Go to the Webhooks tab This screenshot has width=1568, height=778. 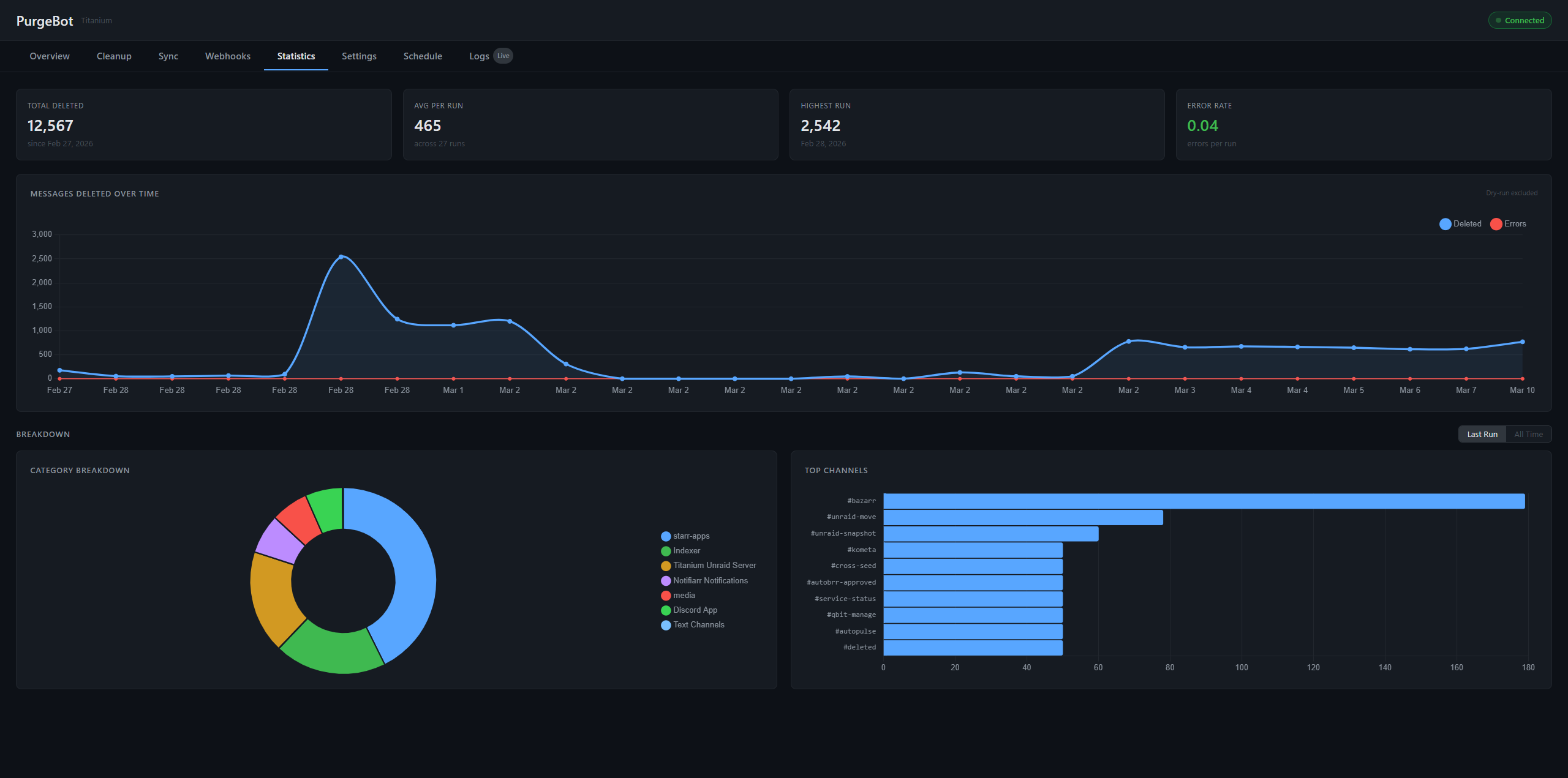click(x=228, y=56)
